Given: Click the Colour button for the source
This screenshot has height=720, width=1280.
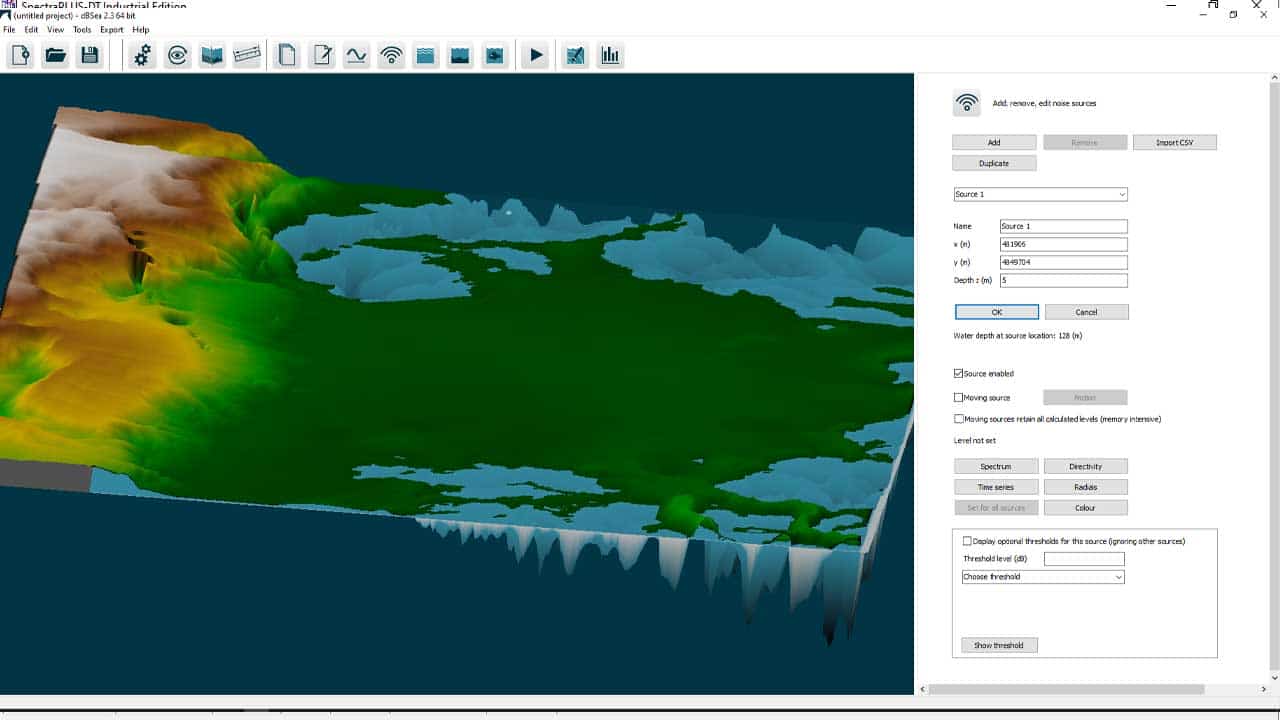Looking at the screenshot, I should tap(1085, 508).
